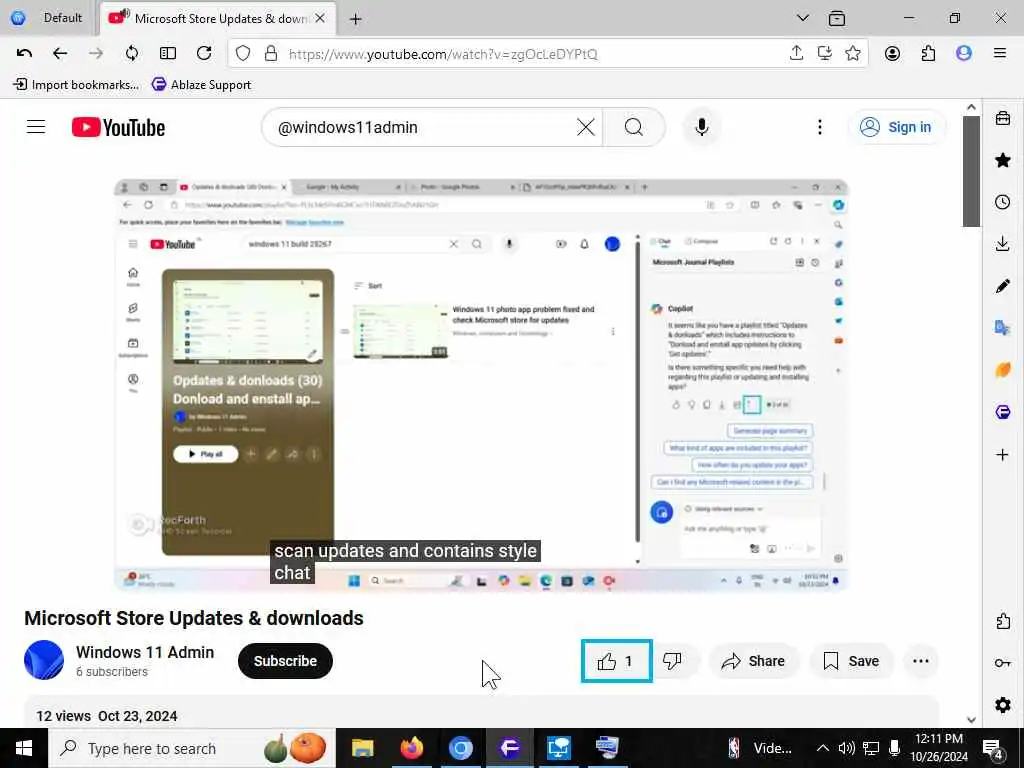Launch Firefox from the taskbar
1024x768 pixels.
[411, 748]
